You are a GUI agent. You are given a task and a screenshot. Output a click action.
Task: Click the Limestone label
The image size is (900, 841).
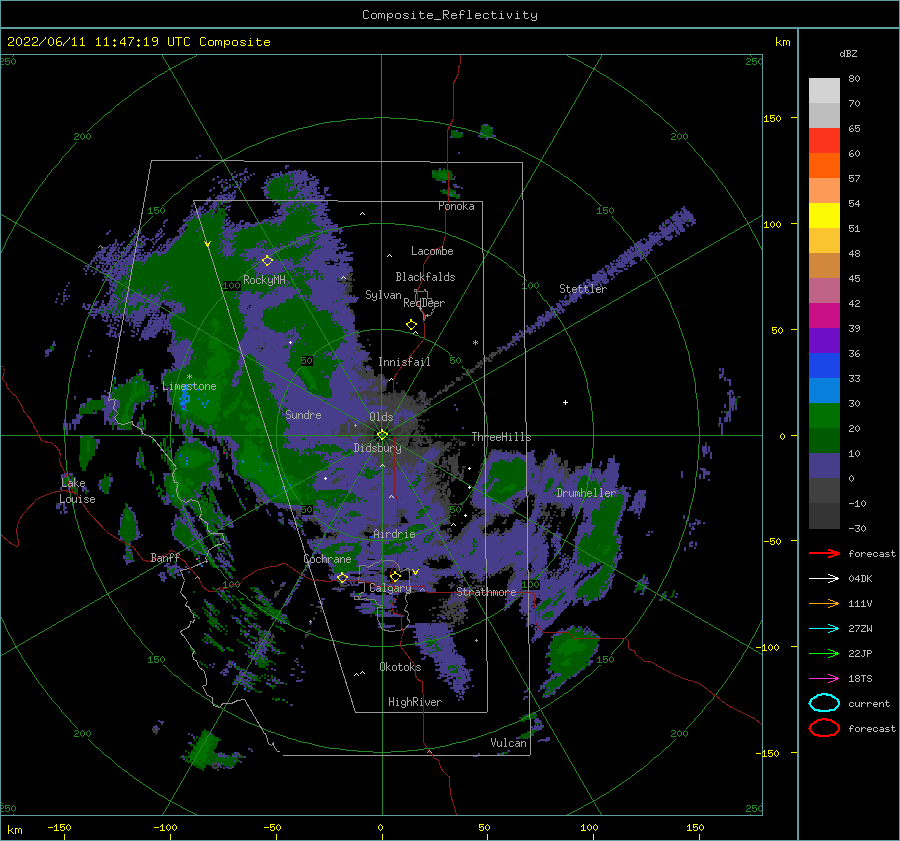189,386
